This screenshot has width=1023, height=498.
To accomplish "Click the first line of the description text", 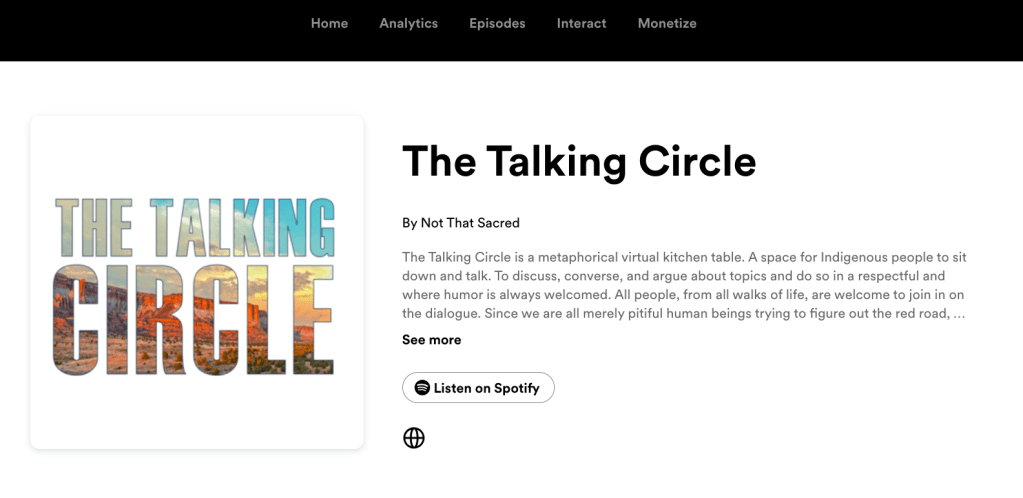I will (684, 257).
